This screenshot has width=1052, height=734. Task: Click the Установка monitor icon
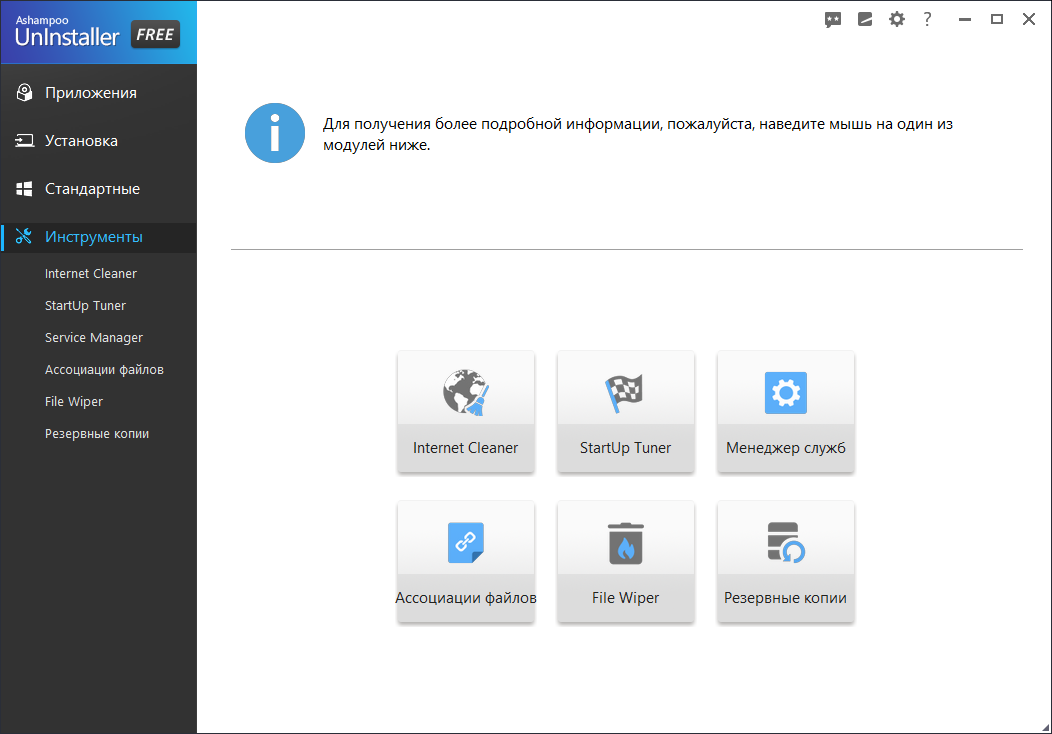24,141
